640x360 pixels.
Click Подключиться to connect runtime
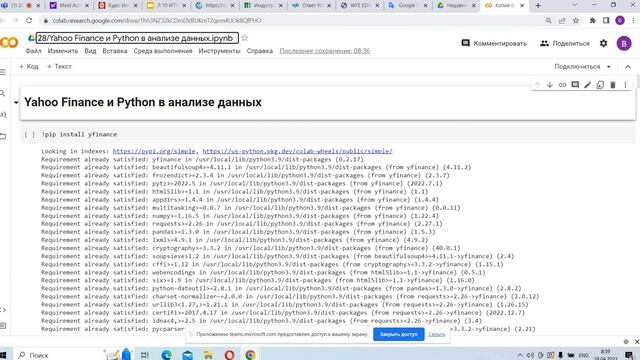pyautogui.click(x=577, y=67)
